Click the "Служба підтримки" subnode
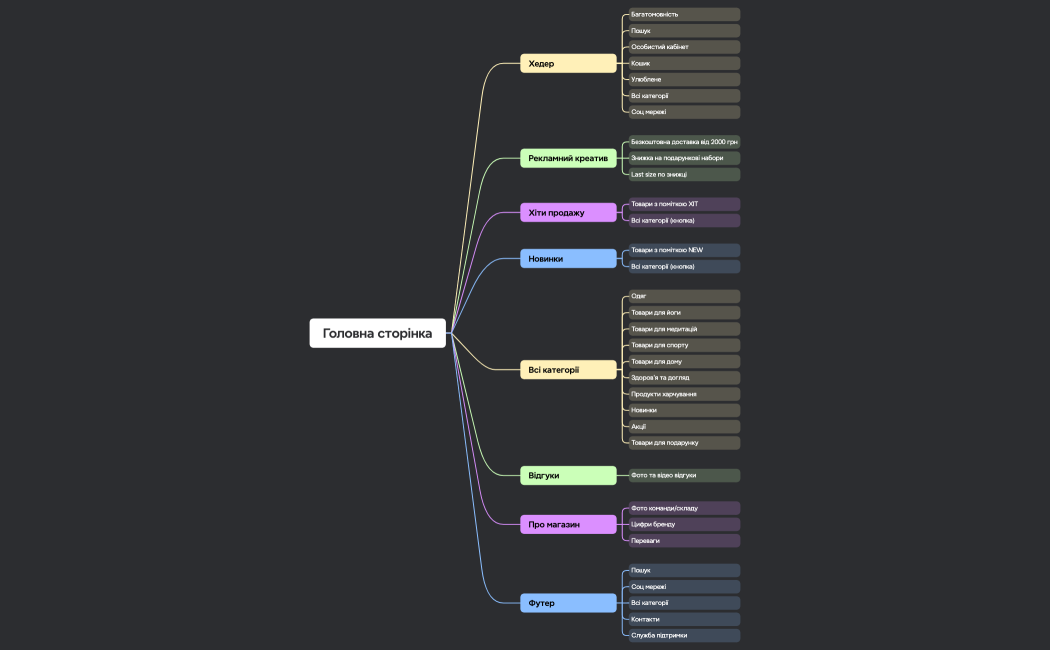This screenshot has width=1050, height=650. click(x=684, y=635)
